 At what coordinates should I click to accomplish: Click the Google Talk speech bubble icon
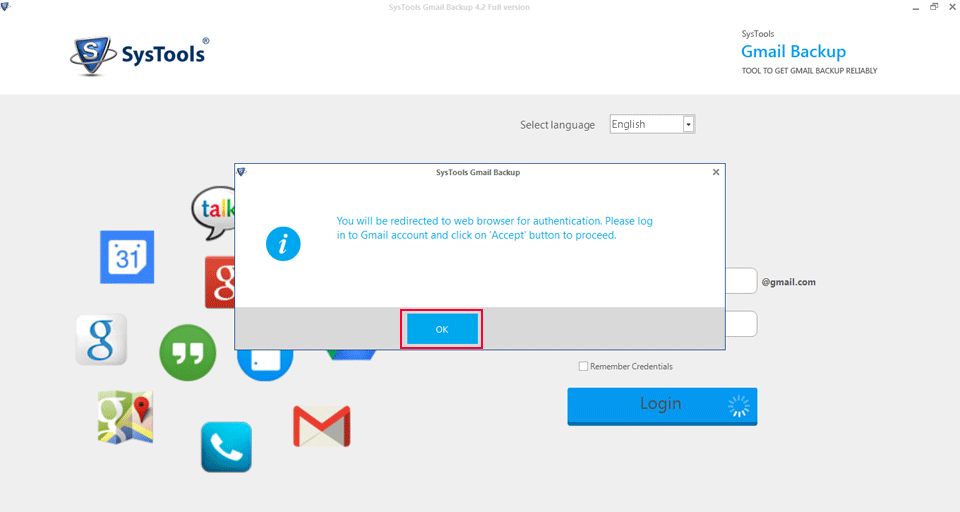click(214, 213)
